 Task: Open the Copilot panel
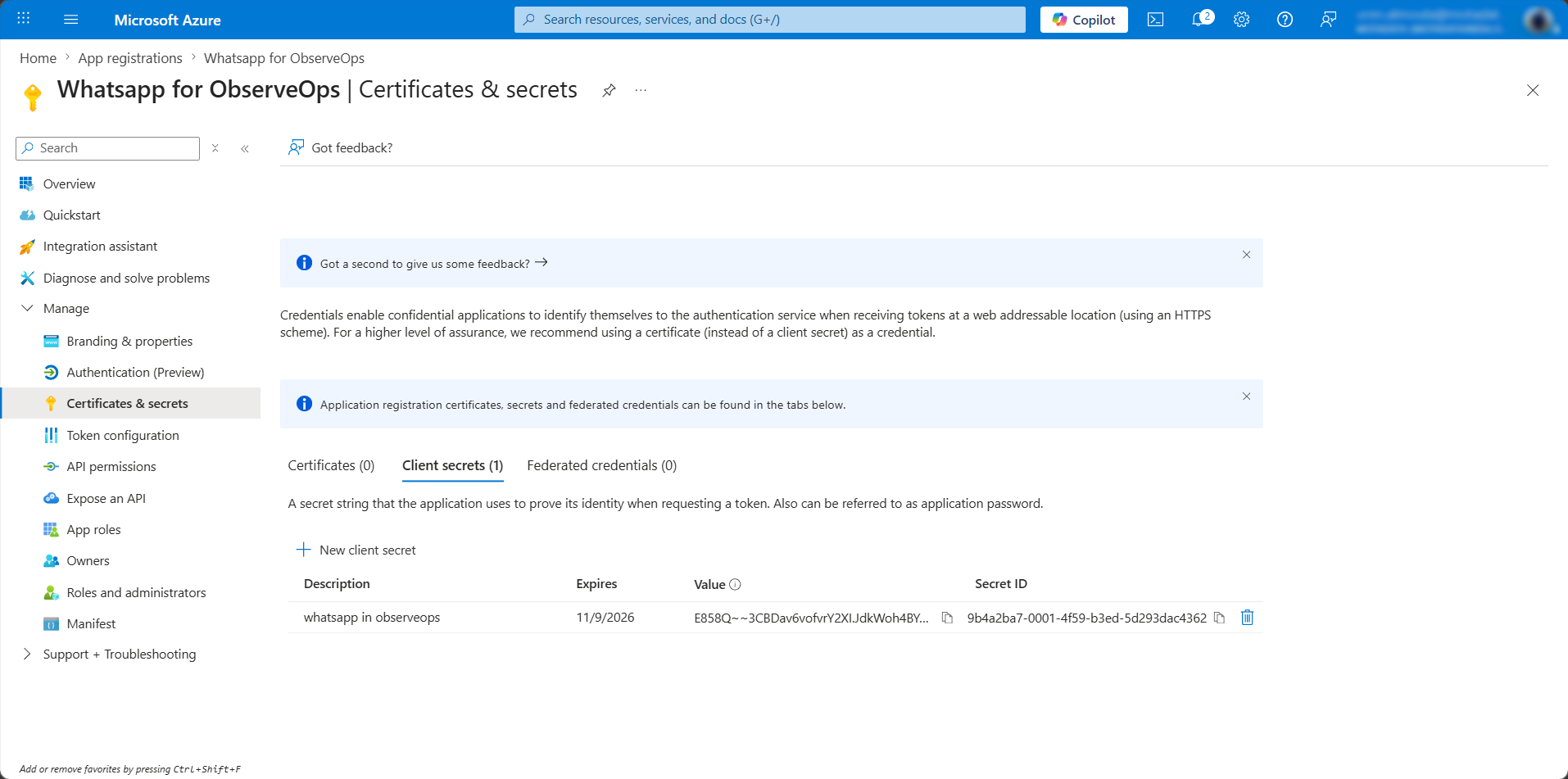(x=1084, y=20)
